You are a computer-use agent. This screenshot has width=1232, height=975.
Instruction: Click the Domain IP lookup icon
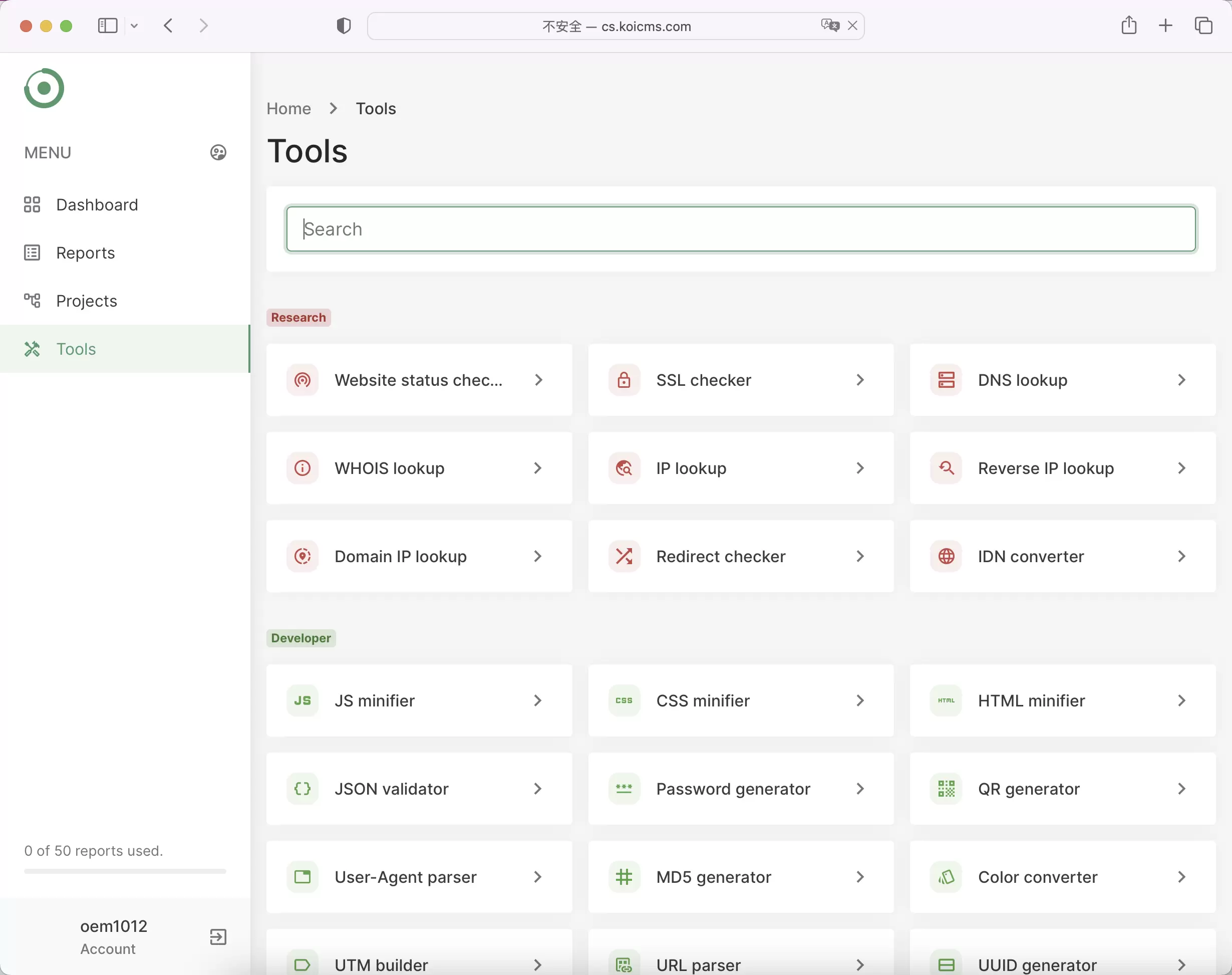point(302,556)
